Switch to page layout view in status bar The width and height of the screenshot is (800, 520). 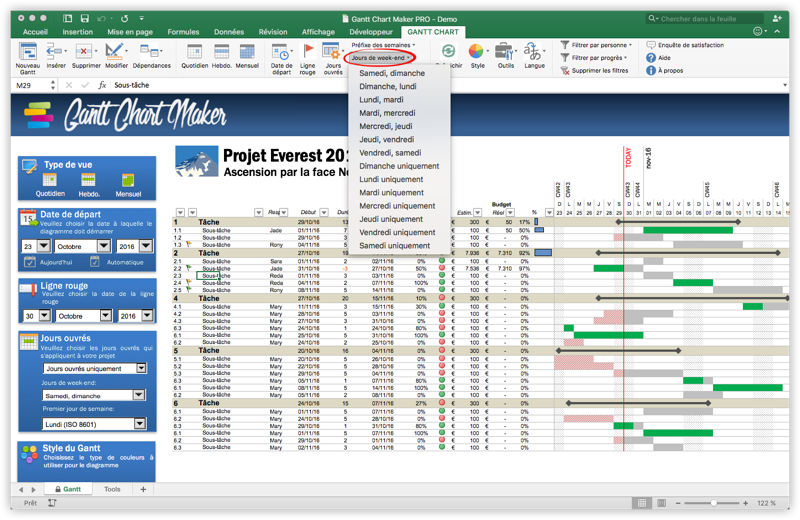tap(662, 503)
